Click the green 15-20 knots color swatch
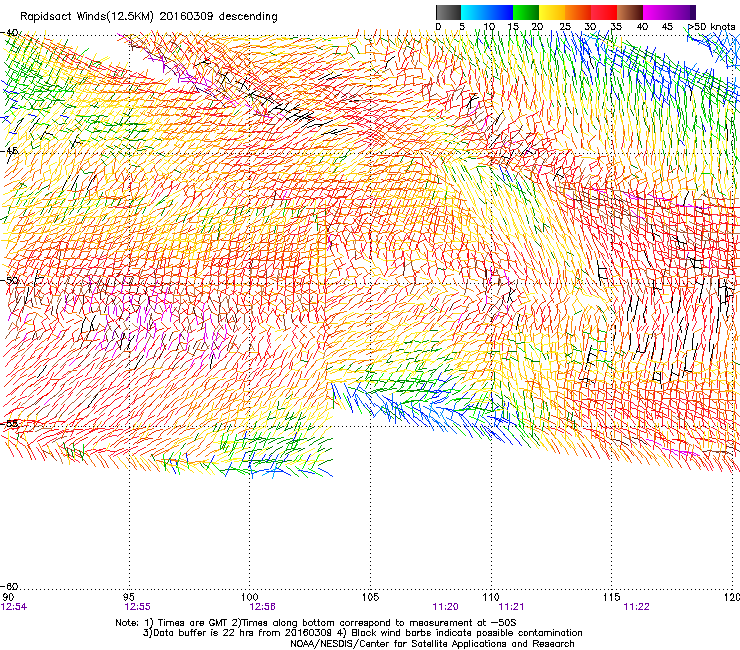 (x=526, y=12)
